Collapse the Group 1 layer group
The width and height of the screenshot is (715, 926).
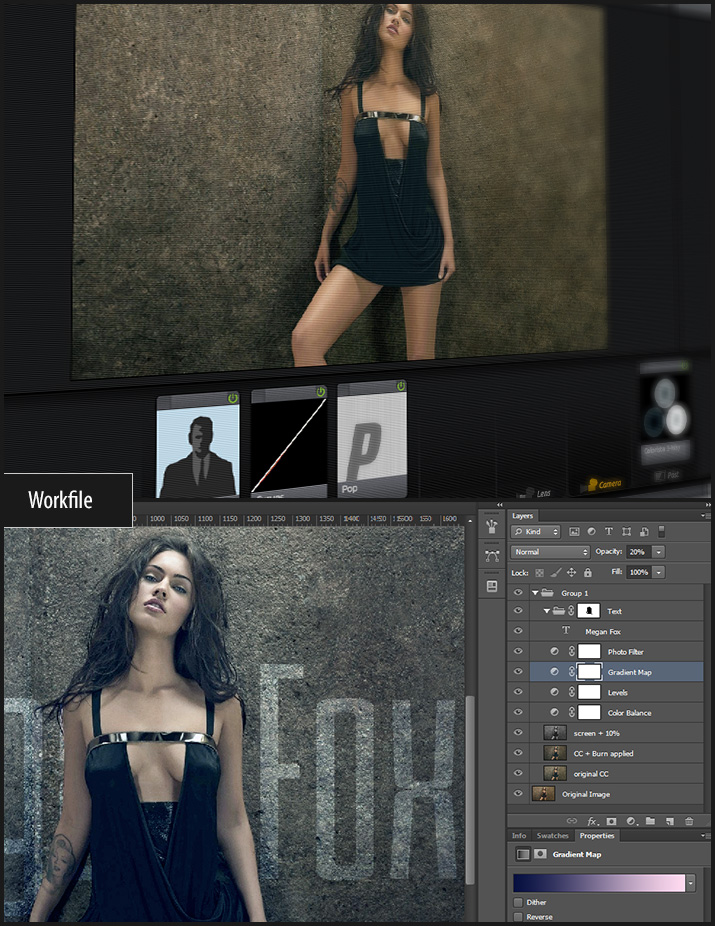click(535, 592)
